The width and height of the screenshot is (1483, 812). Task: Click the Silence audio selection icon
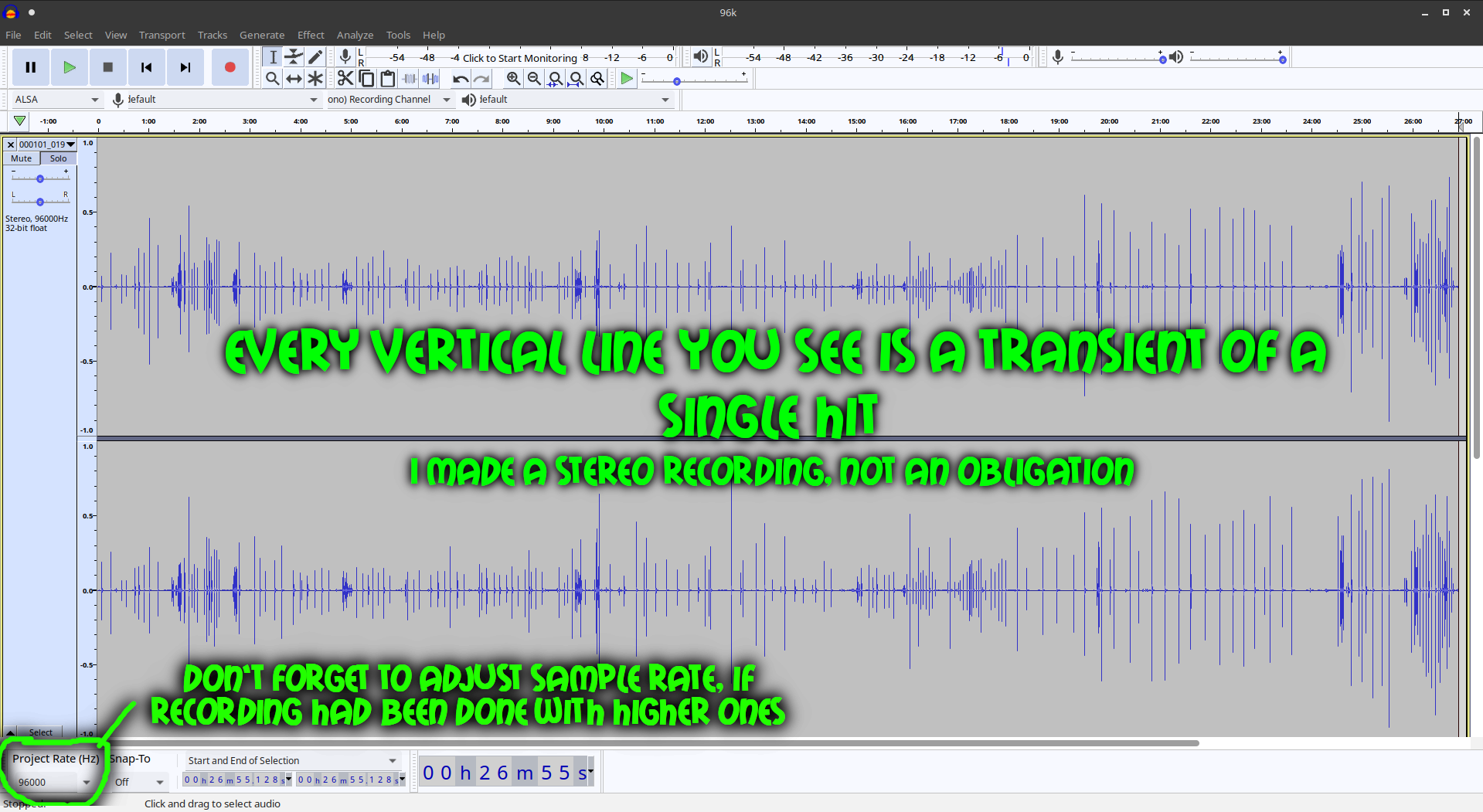(430, 78)
